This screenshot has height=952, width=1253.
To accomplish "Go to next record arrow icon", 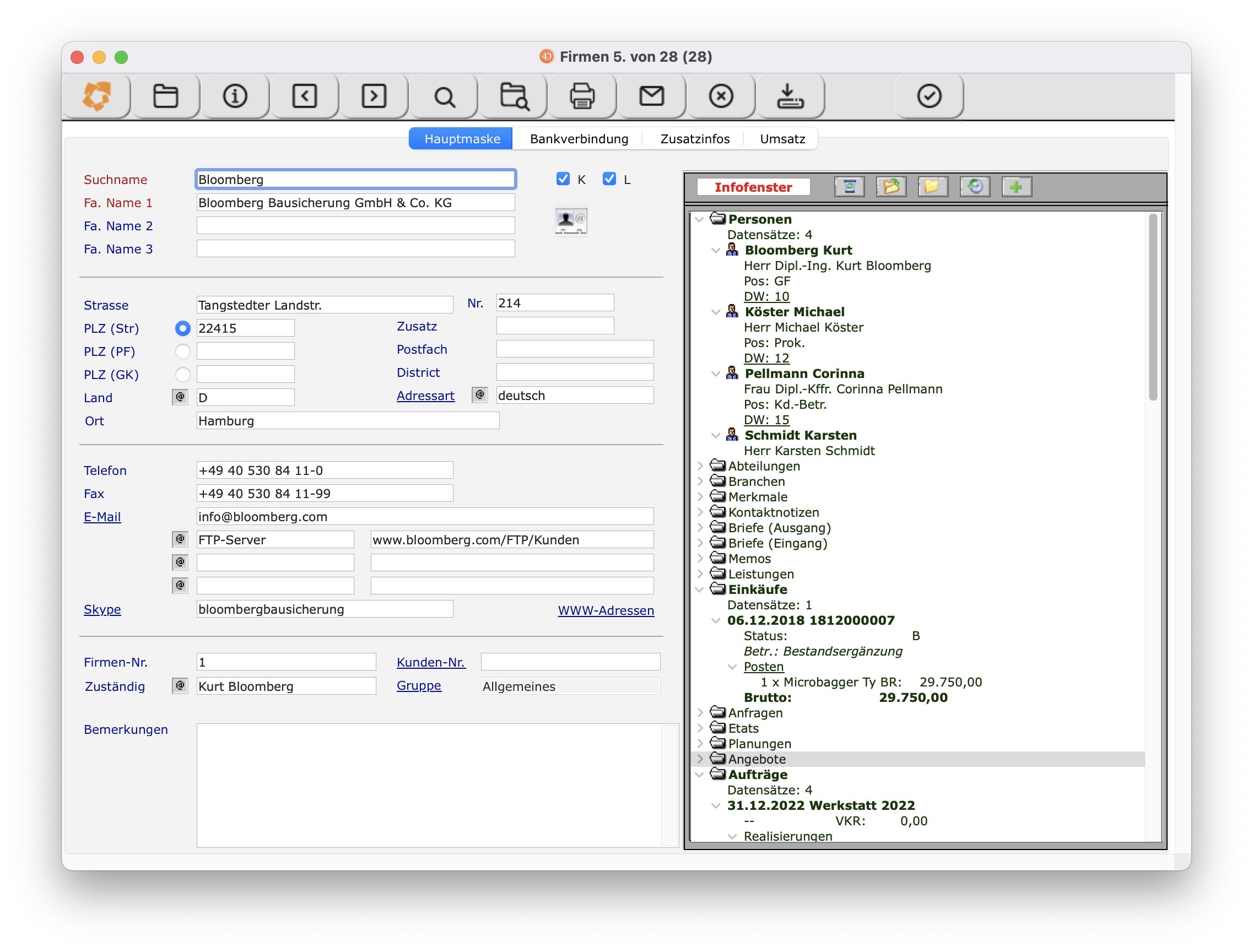I will point(374,96).
